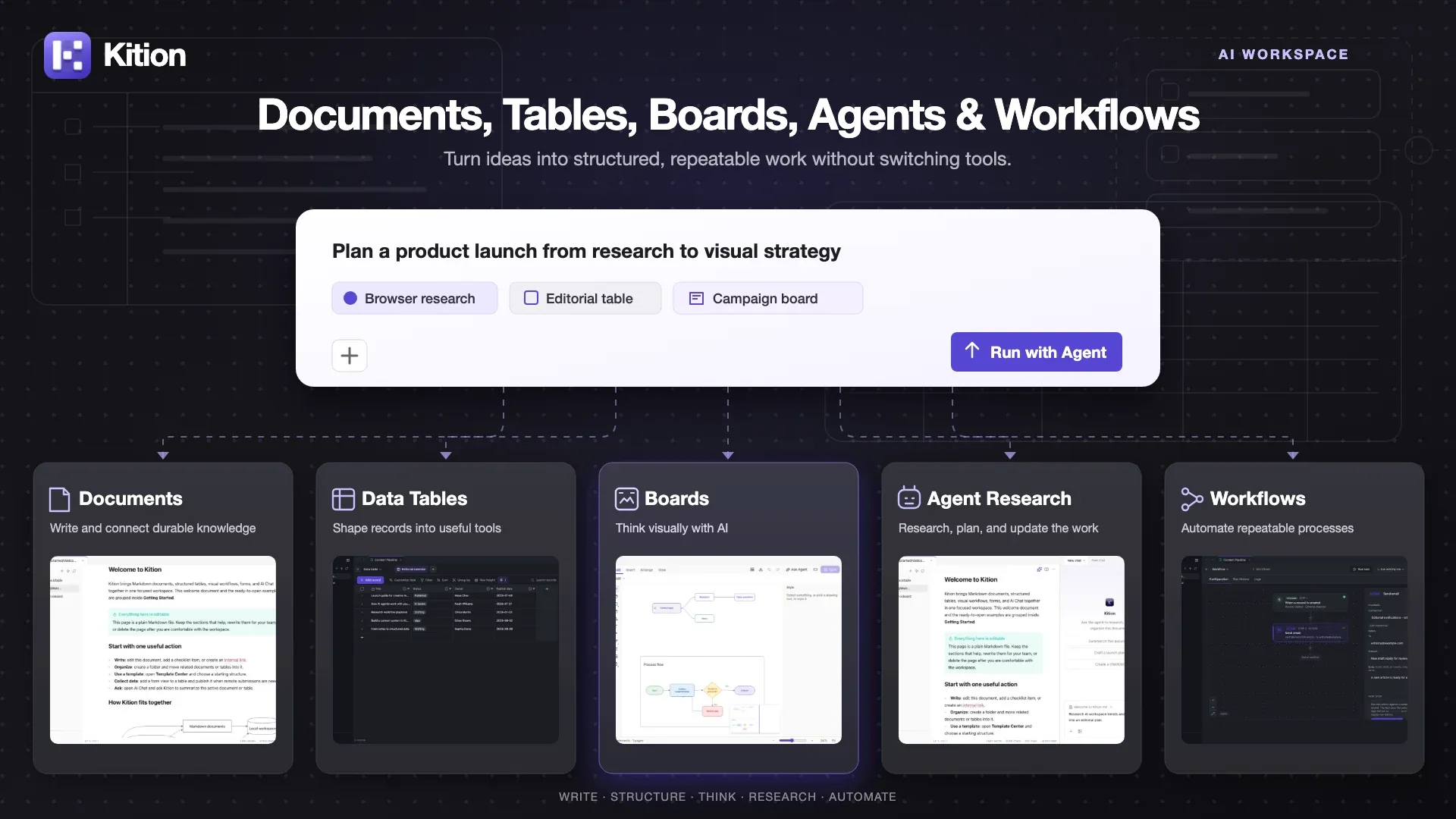
Task: Click the Documents page icon
Action: pos(59,499)
